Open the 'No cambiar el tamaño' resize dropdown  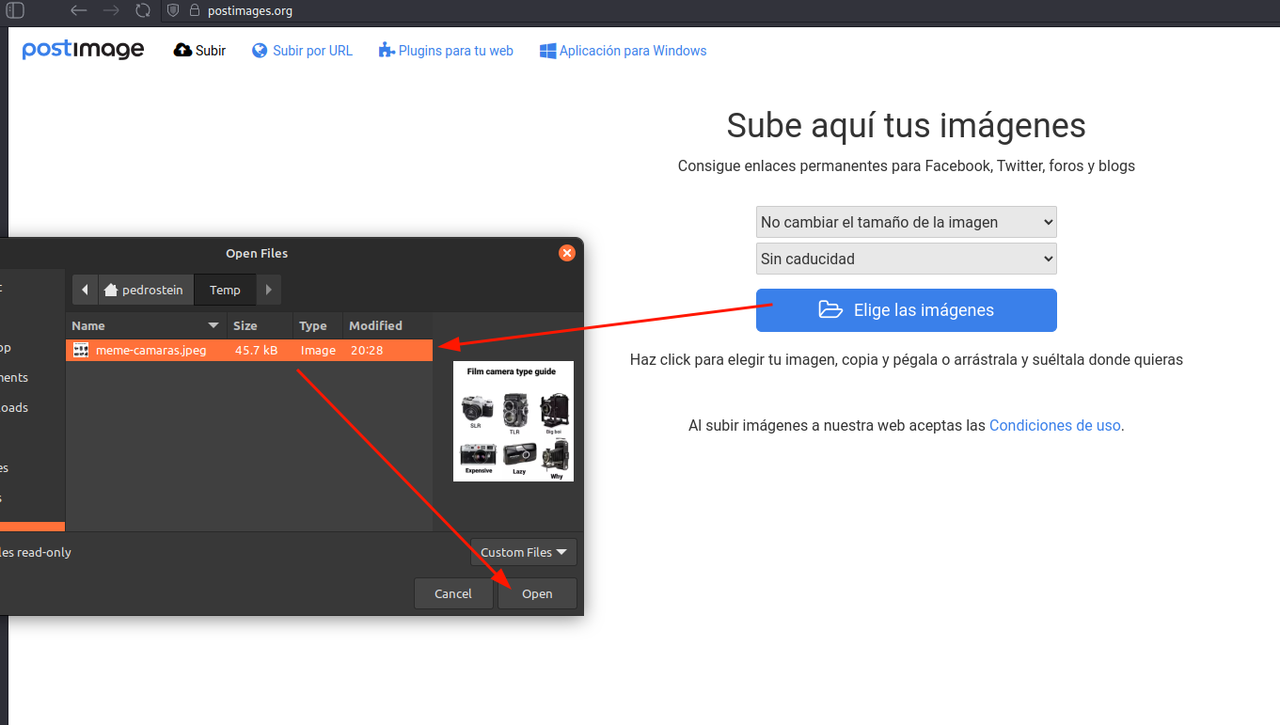click(x=905, y=221)
